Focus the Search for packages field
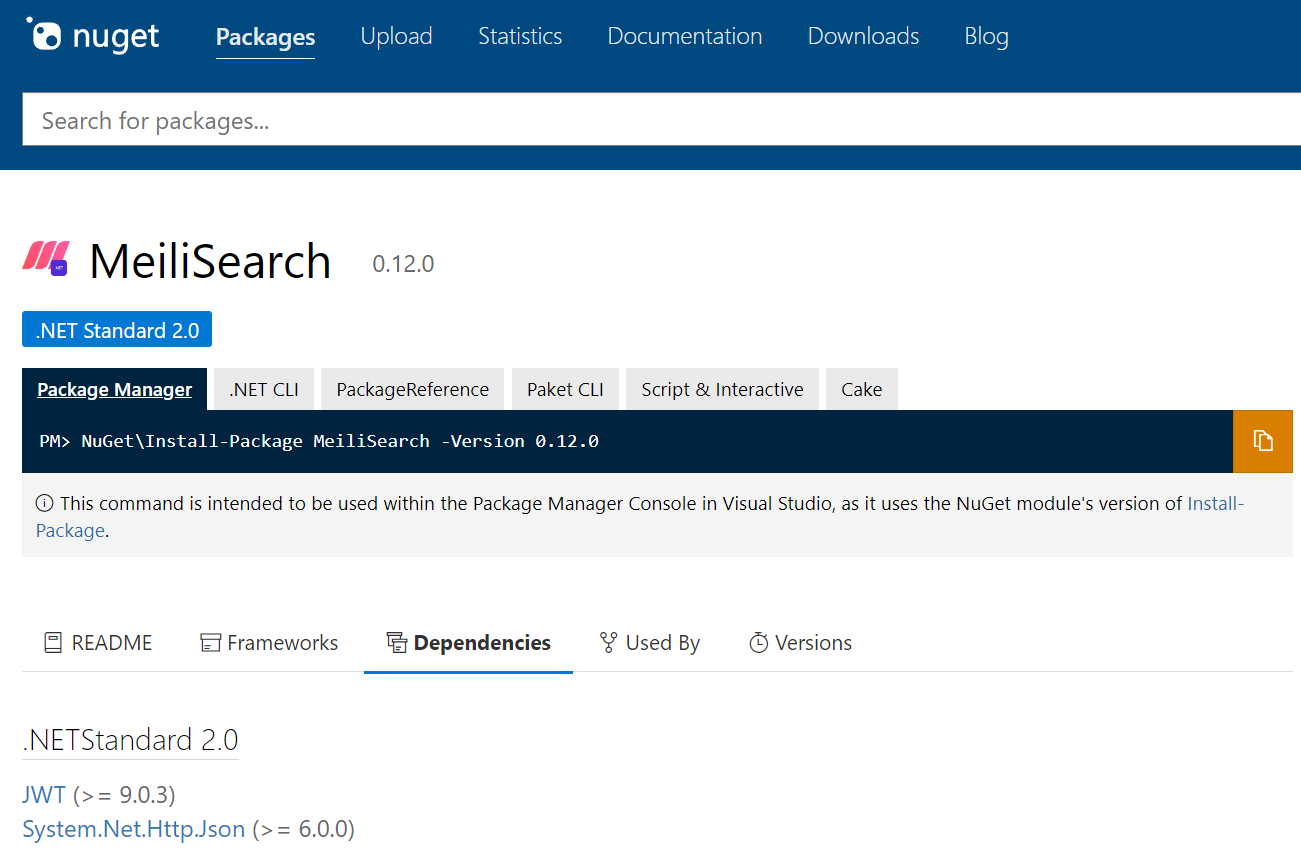The height and width of the screenshot is (866, 1301). [661, 121]
